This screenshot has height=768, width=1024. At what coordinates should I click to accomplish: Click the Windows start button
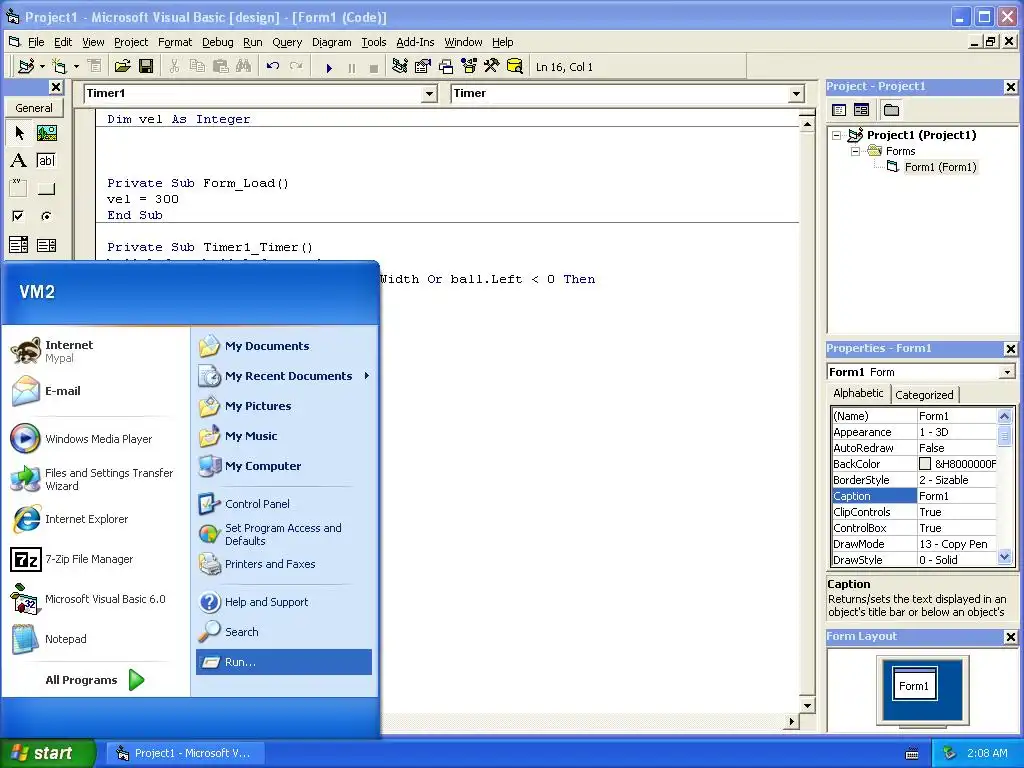tap(48, 753)
